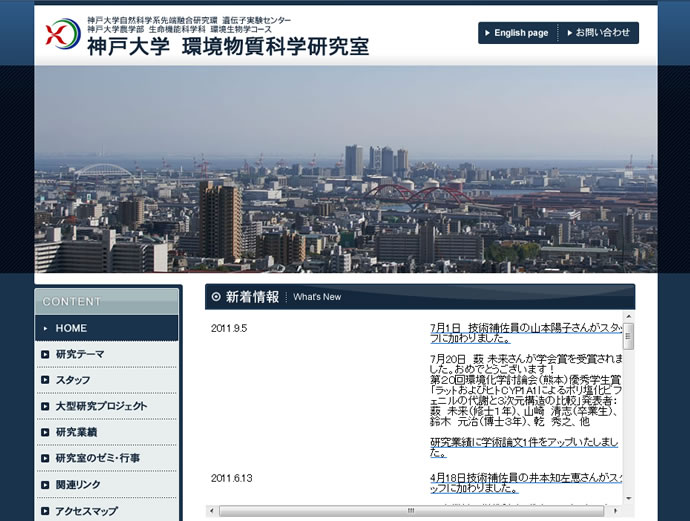Click the arrow icon beside お問い合わせ
Image resolution: width=690 pixels, height=521 pixels.
pyautogui.click(x=570, y=33)
